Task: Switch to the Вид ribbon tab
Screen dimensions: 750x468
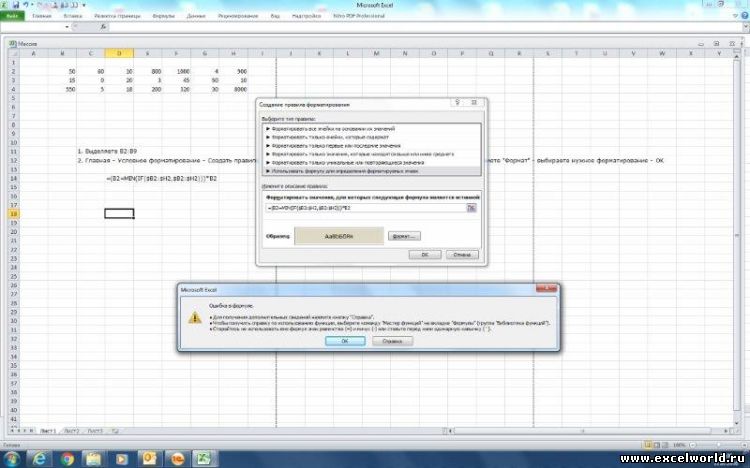Action: pos(275,16)
